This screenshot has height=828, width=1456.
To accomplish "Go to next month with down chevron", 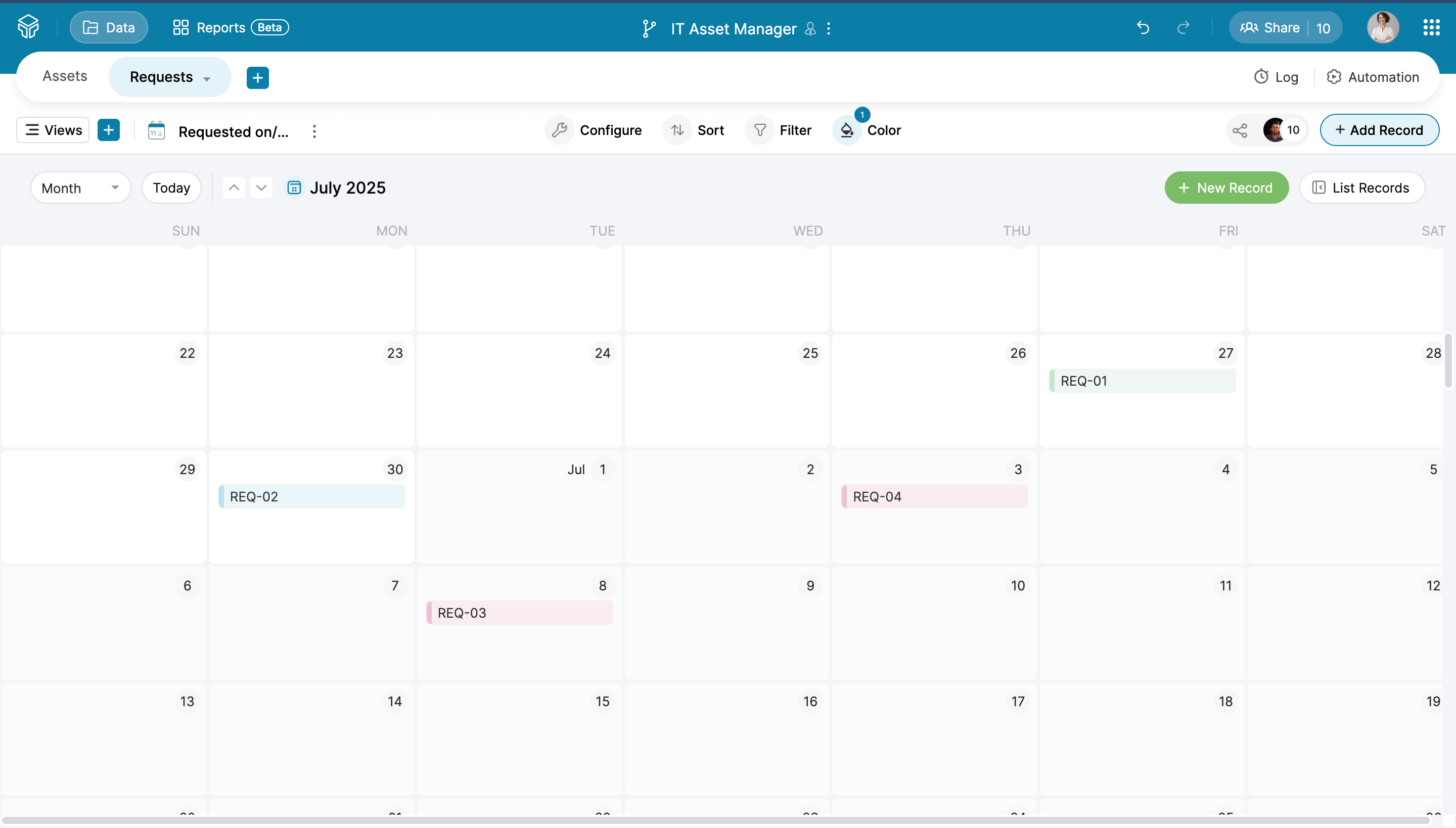I will (x=261, y=188).
